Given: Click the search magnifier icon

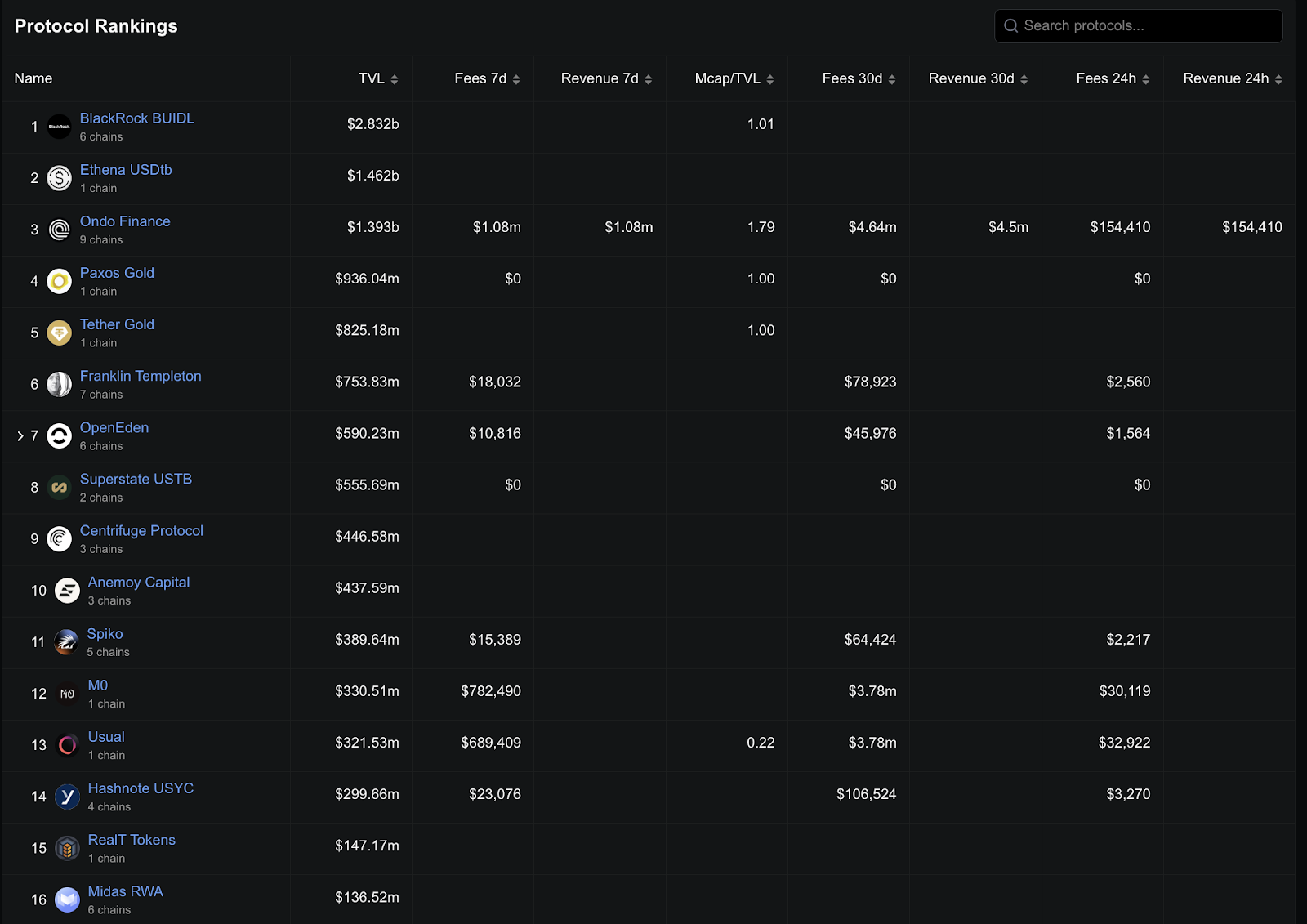Looking at the screenshot, I should (x=1010, y=26).
